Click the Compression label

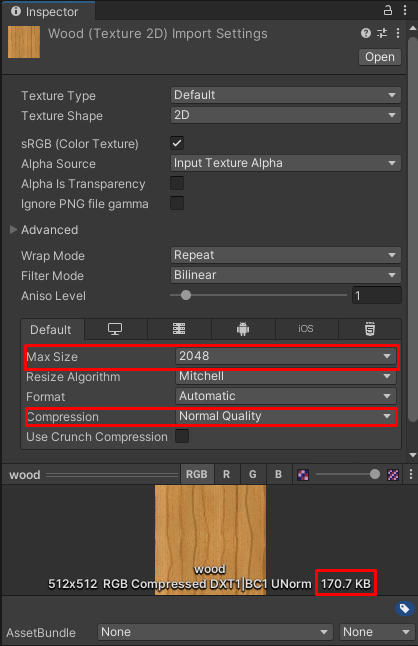point(63,417)
